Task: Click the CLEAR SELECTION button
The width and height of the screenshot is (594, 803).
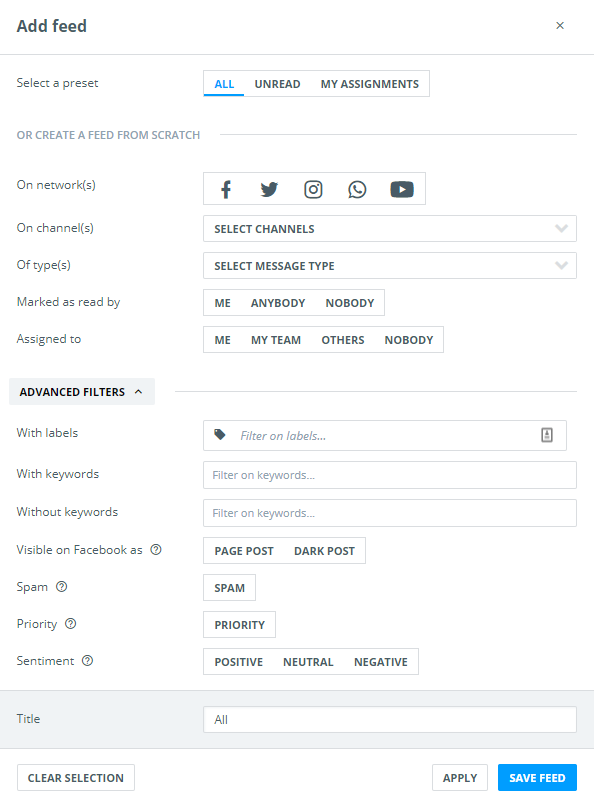Action: click(76, 778)
